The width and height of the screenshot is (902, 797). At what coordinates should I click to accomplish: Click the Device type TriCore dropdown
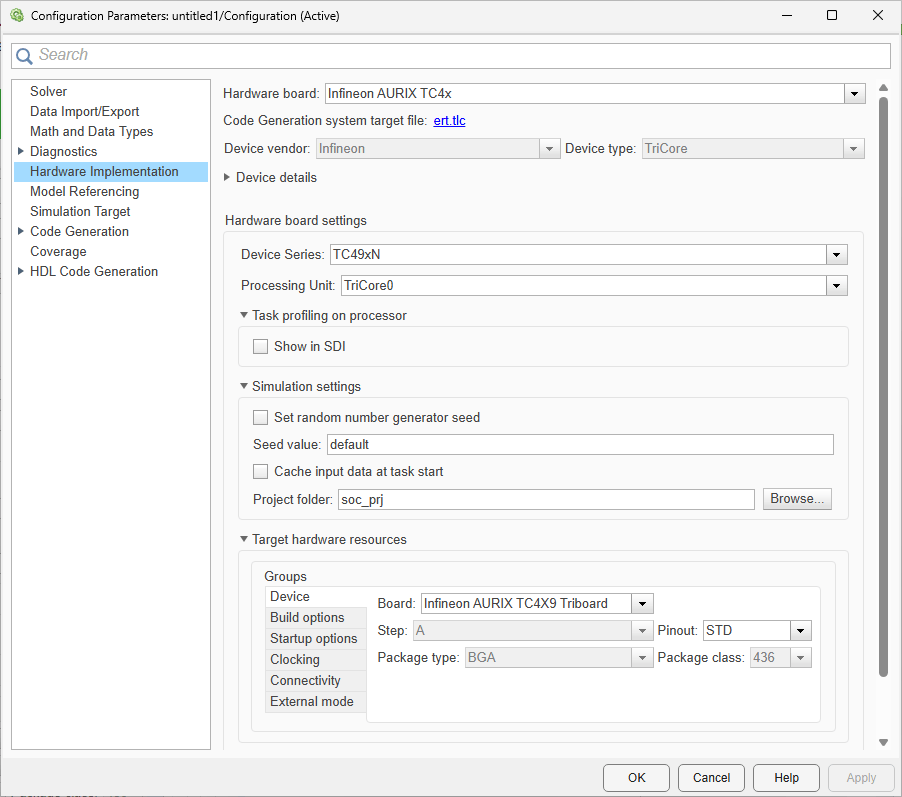point(752,149)
